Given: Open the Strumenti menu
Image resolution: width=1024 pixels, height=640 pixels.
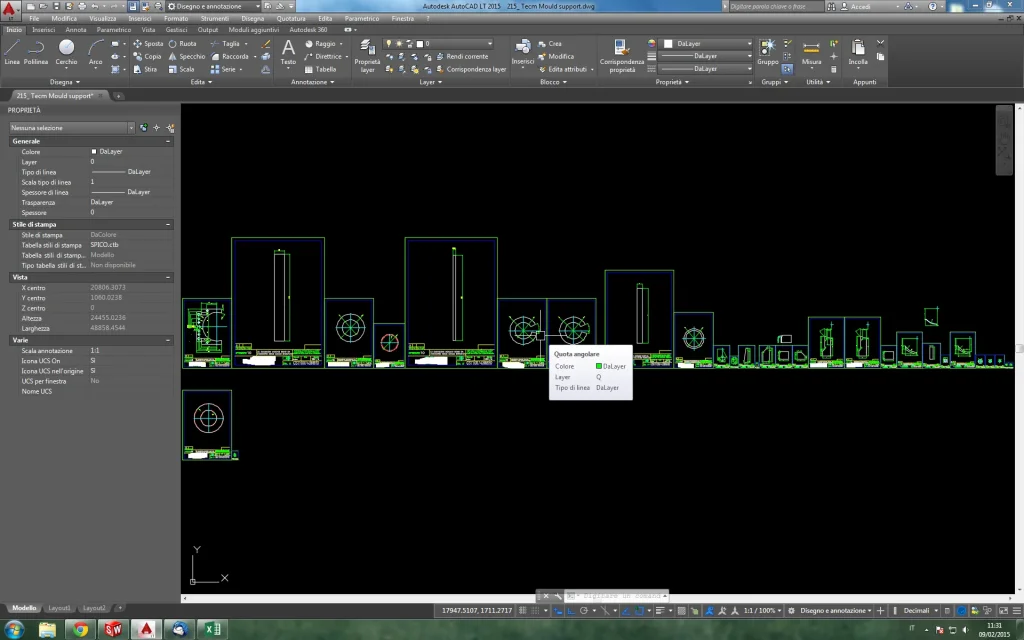Looking at the screenshot, I should (x=215, y=18).
